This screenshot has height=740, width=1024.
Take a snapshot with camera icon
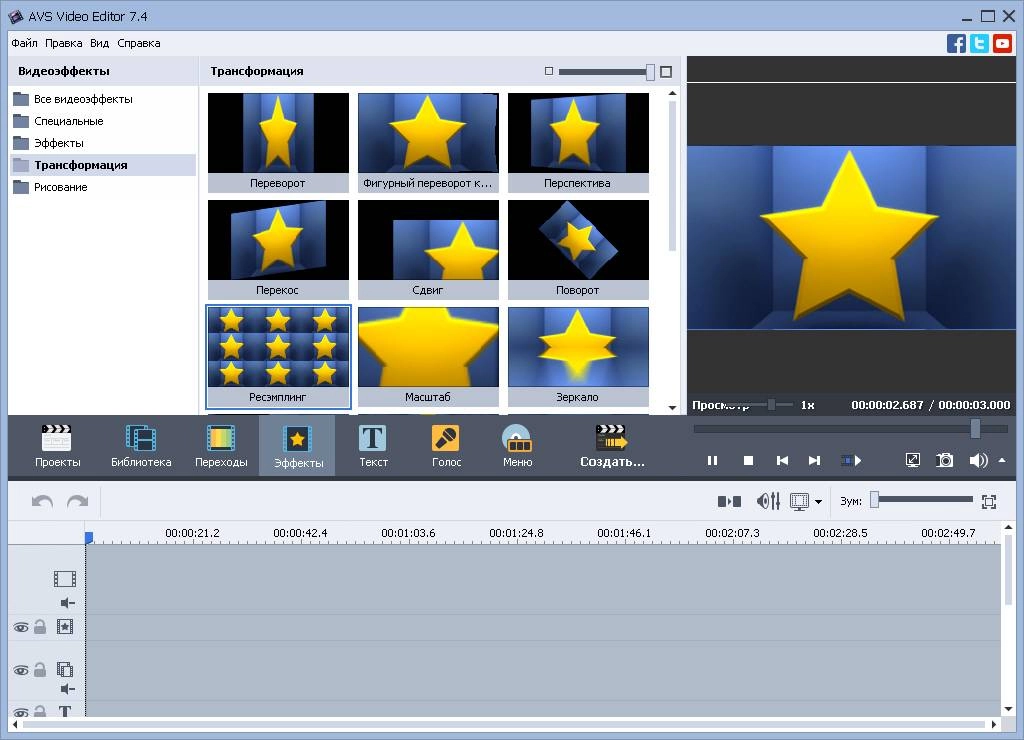pyautogui.click(x=944, y=460)
